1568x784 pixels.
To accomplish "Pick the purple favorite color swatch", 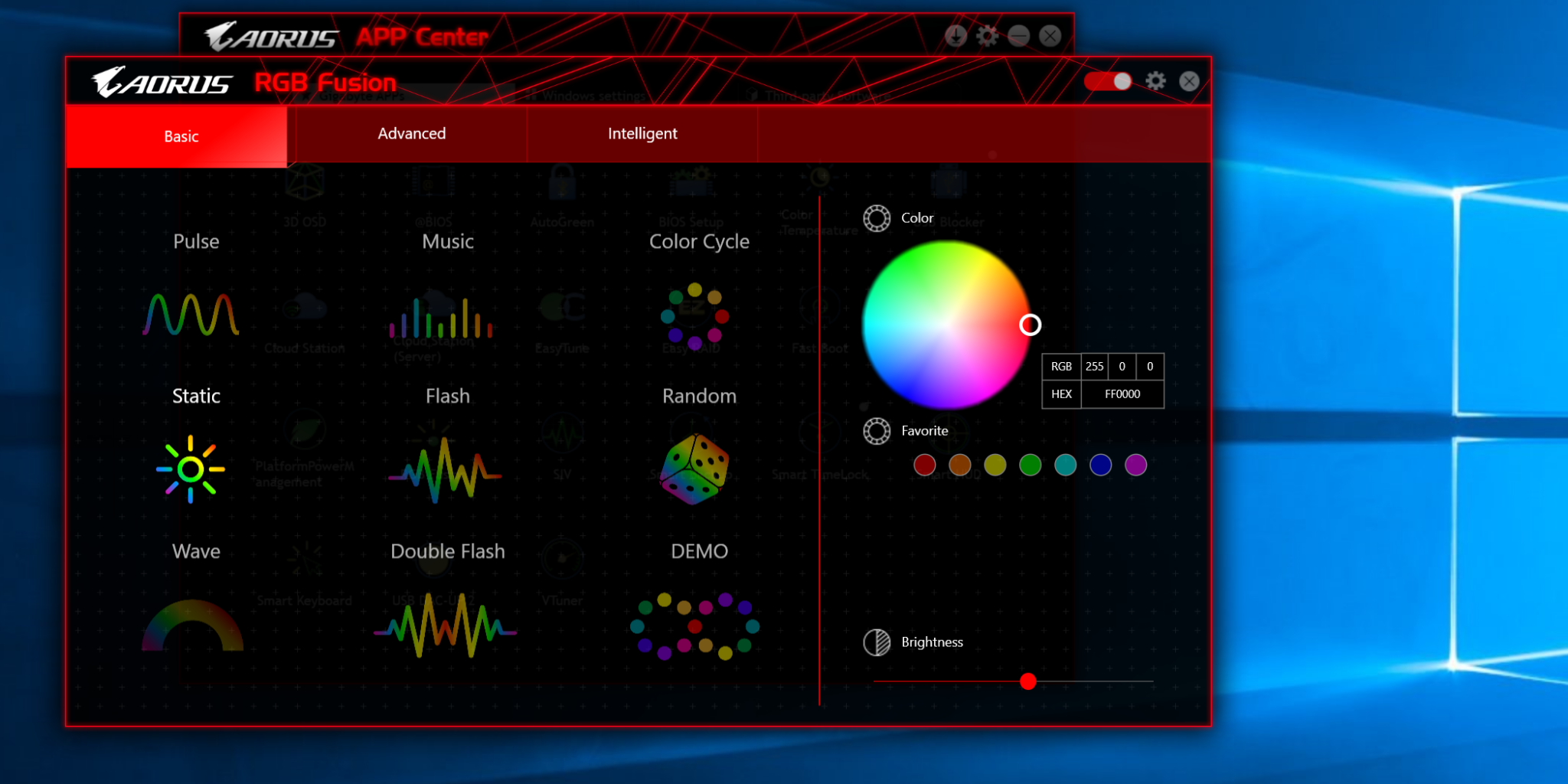I will tap(1135, 465).
